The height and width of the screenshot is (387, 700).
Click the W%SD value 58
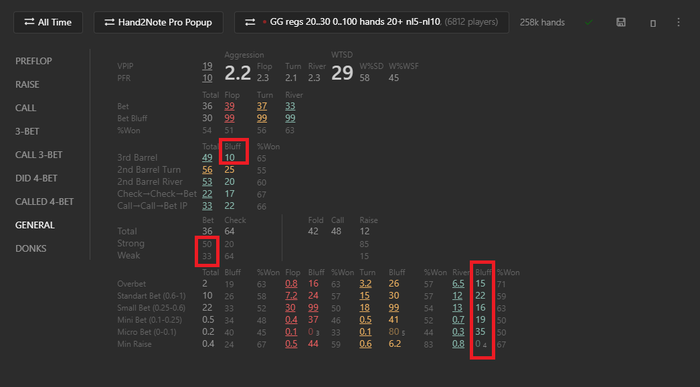(365, 78)
